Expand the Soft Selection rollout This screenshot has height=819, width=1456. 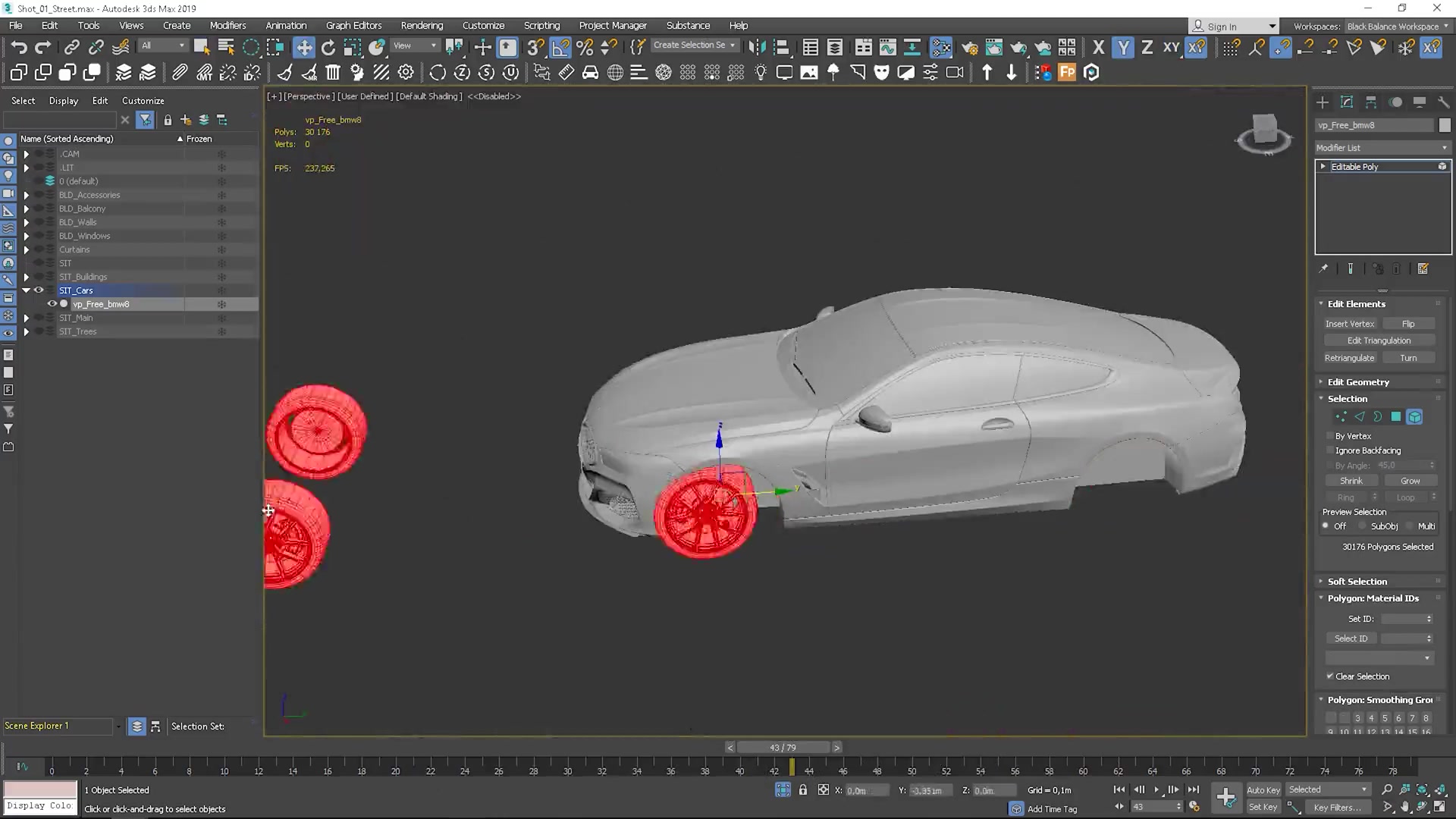pos(1357,581)
